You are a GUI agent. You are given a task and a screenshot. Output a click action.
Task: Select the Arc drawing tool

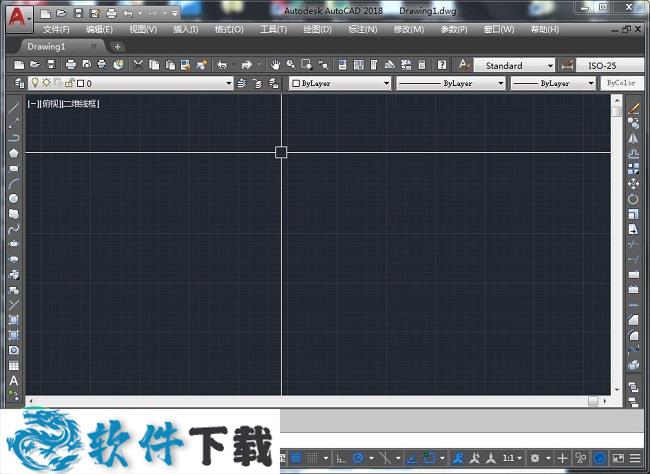14,183
